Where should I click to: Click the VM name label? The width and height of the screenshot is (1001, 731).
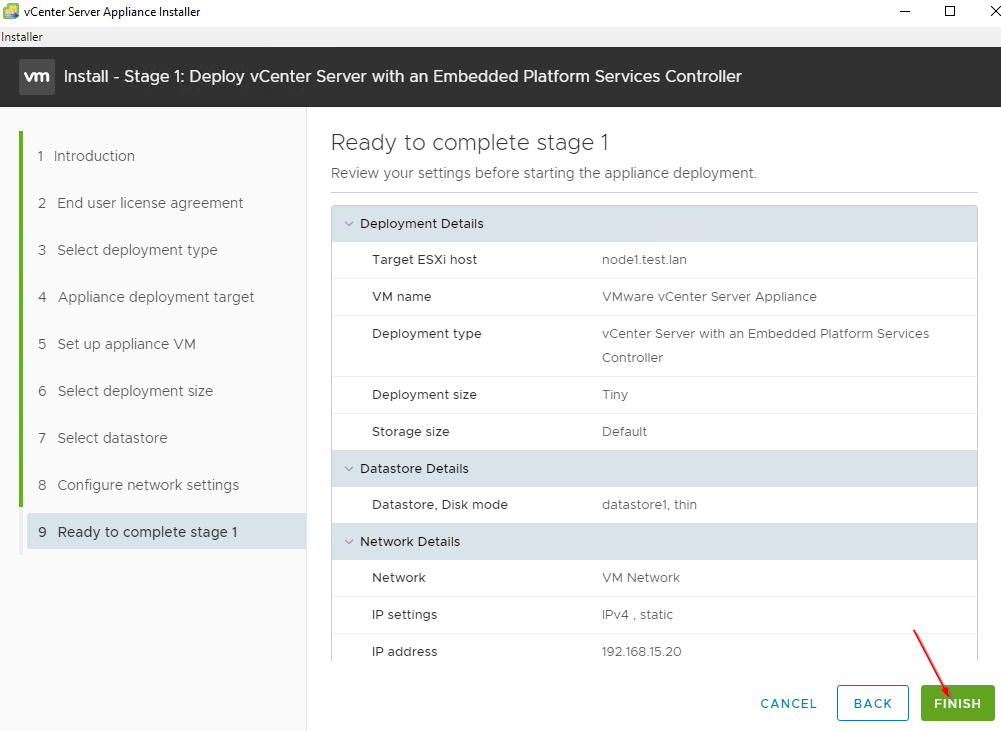(x=402, y=297)
